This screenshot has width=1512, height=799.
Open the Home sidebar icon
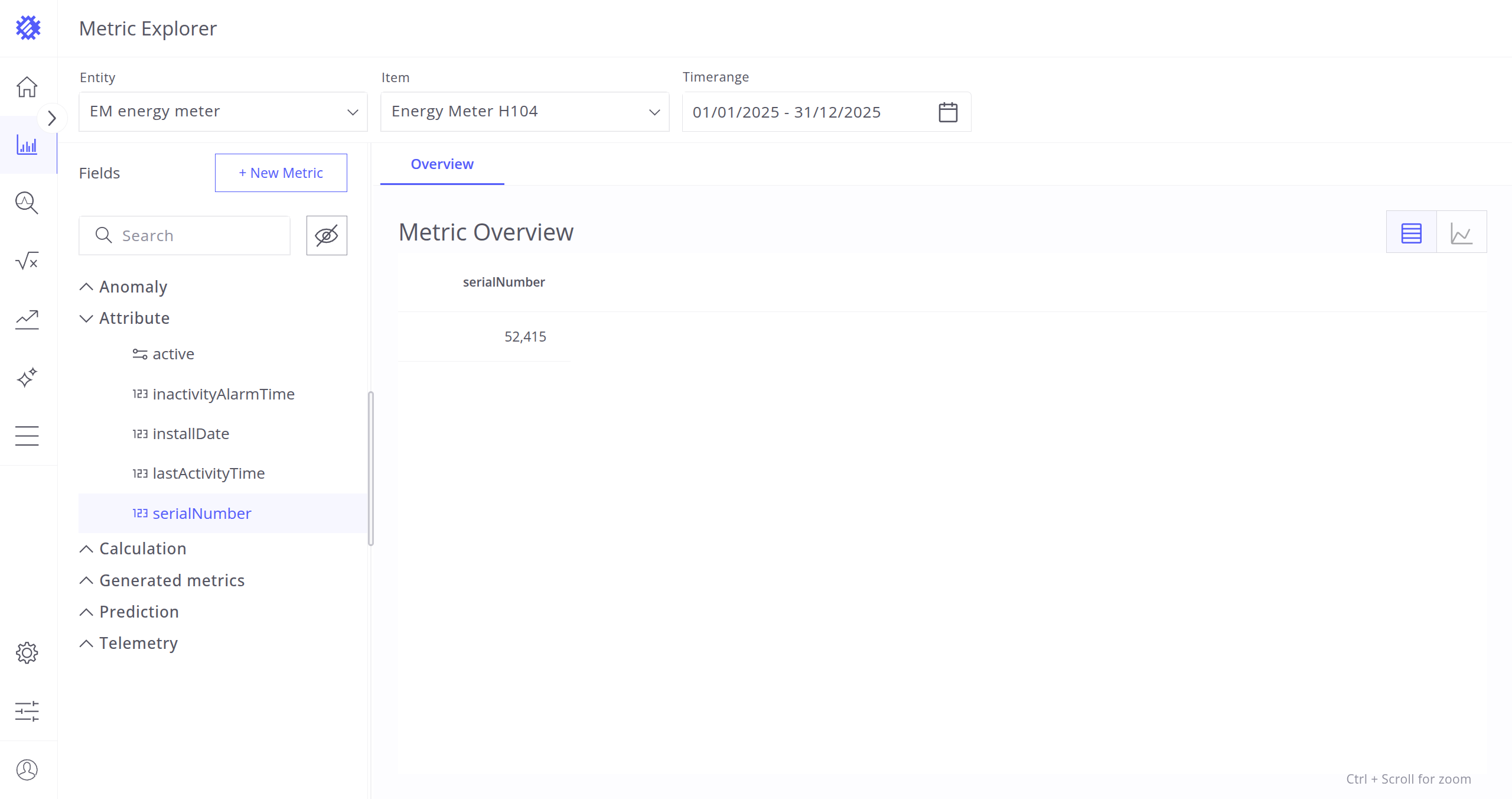tap(27, 87)
